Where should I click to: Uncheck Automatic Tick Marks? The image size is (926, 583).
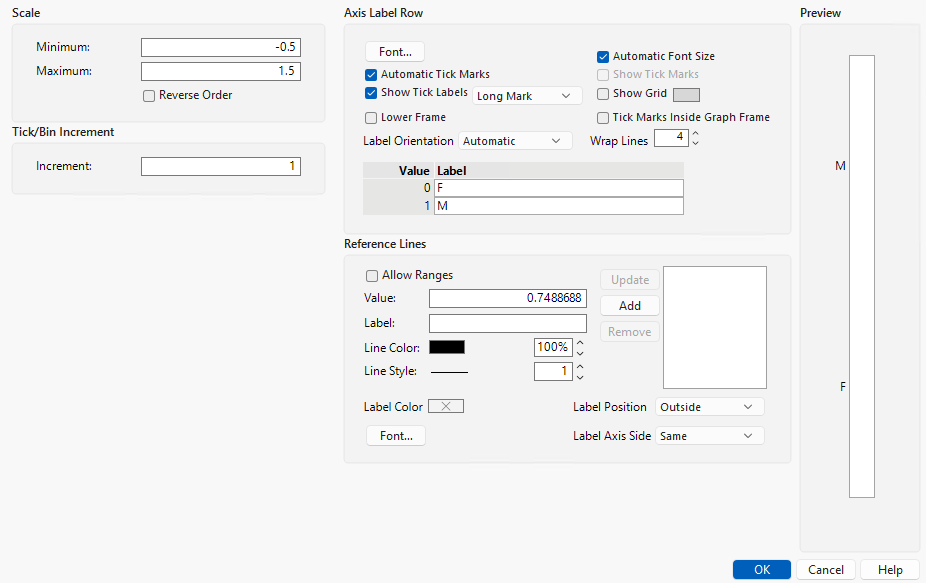click(371, 74)
